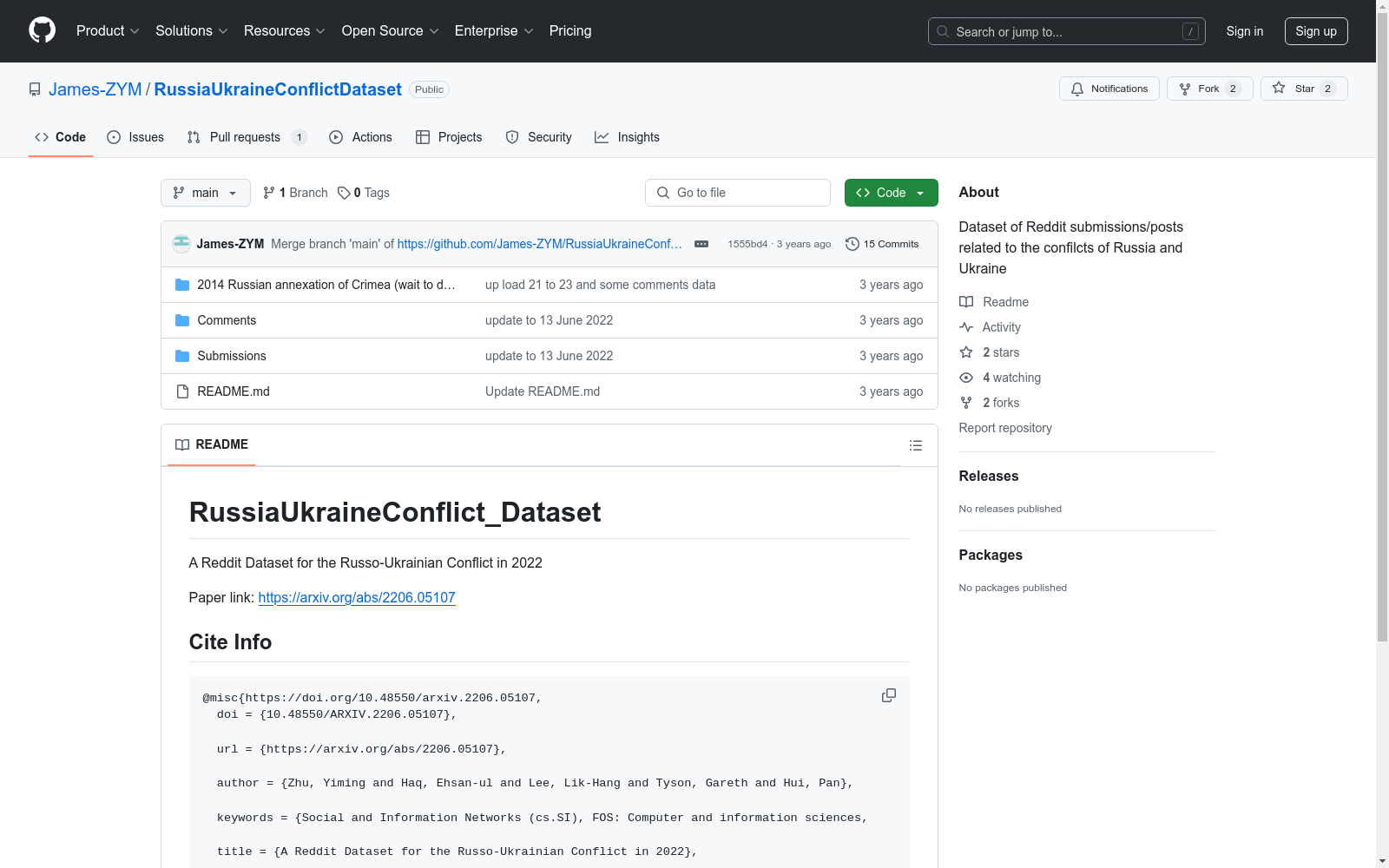Open the Readme link in About
This screenshot has width=1389, height=868.
[994, 302]
